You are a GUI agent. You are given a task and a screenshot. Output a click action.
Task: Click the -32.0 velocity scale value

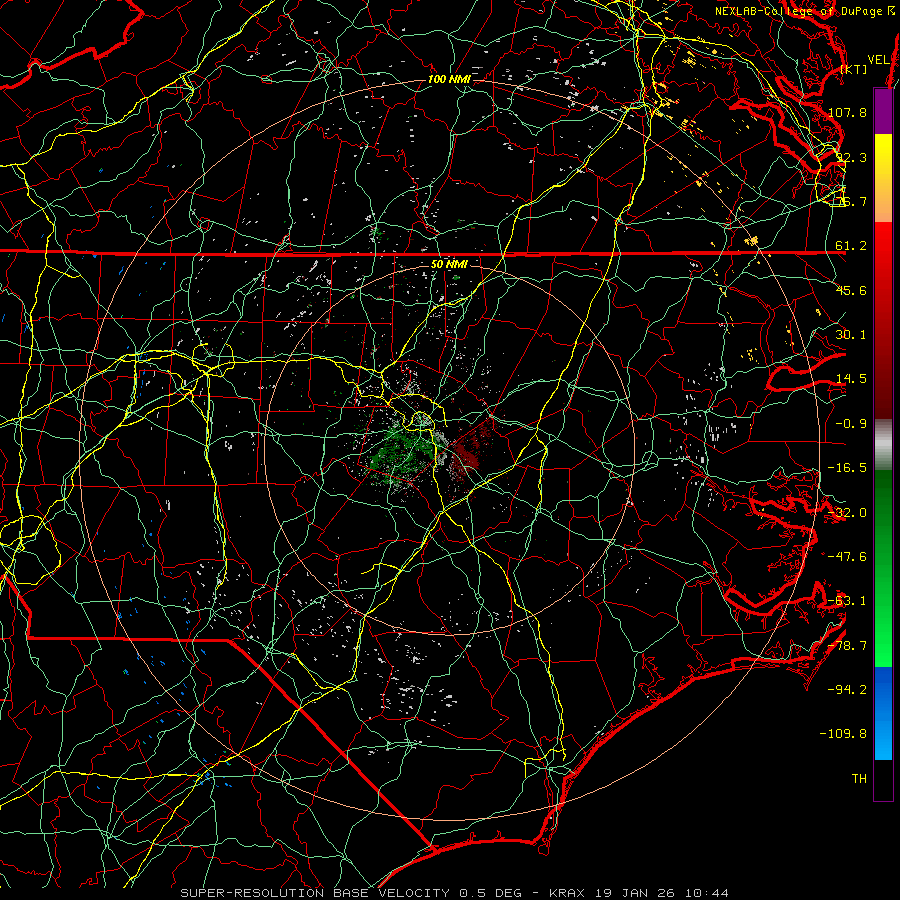coord(847,513)
